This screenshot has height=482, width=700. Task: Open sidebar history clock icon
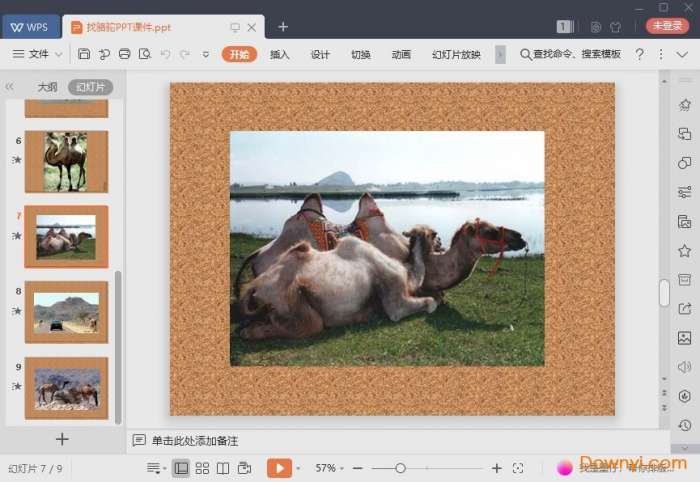pos(684,425)
